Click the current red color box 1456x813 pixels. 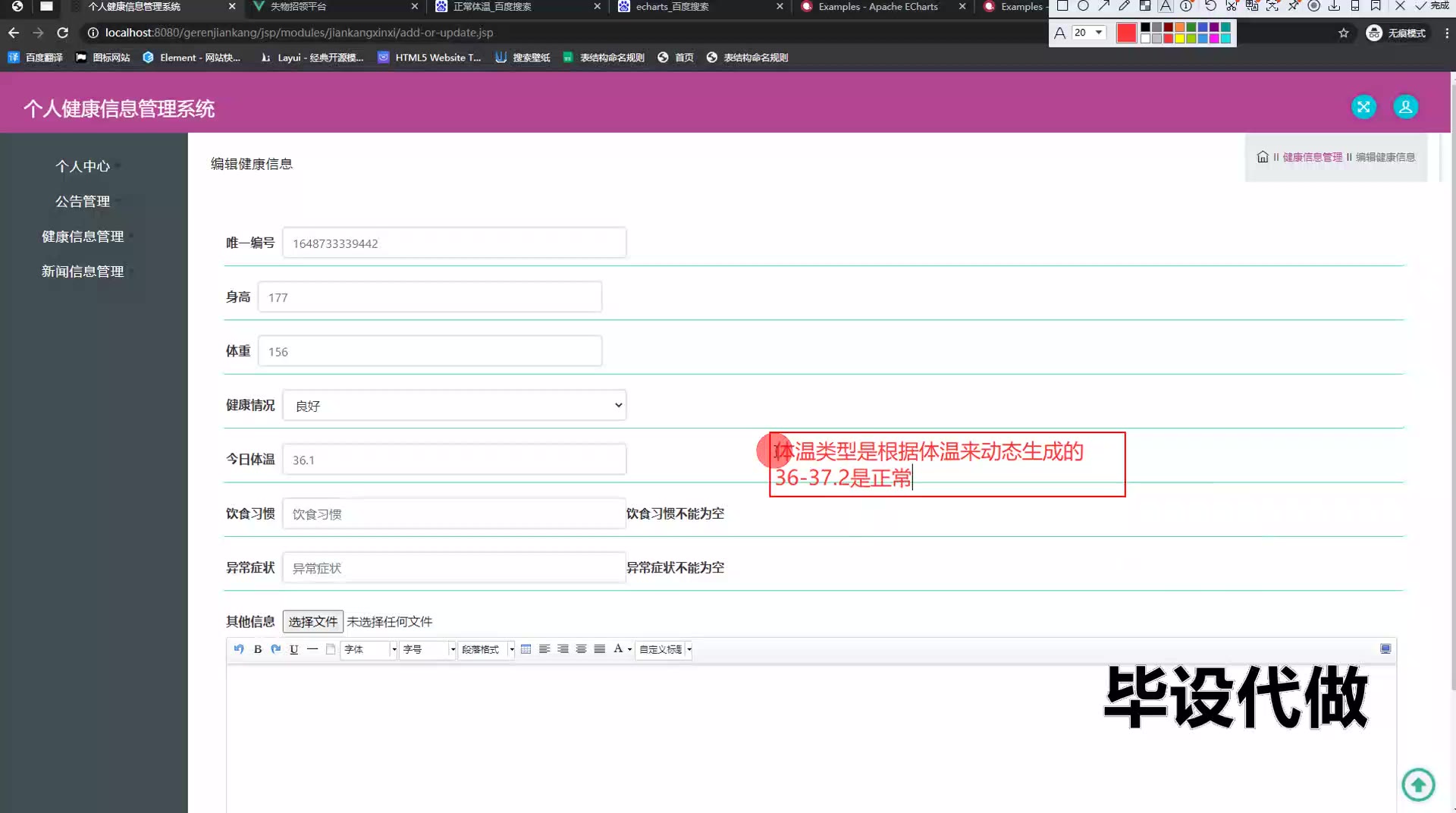coord(1126,33)
